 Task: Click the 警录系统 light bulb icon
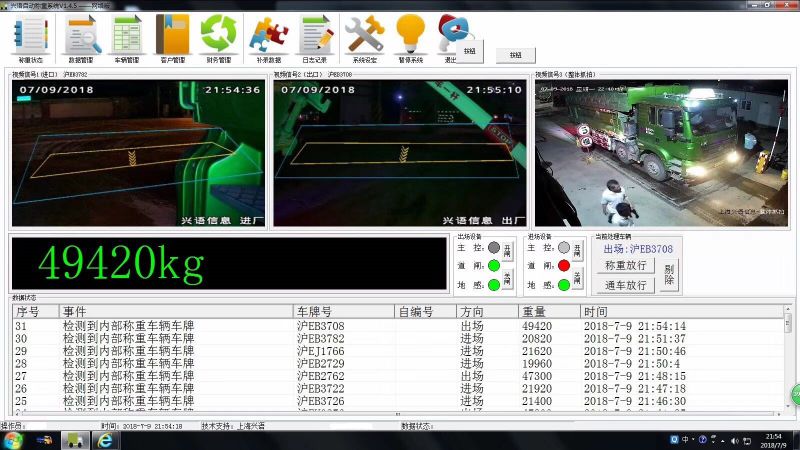point(411,37)
